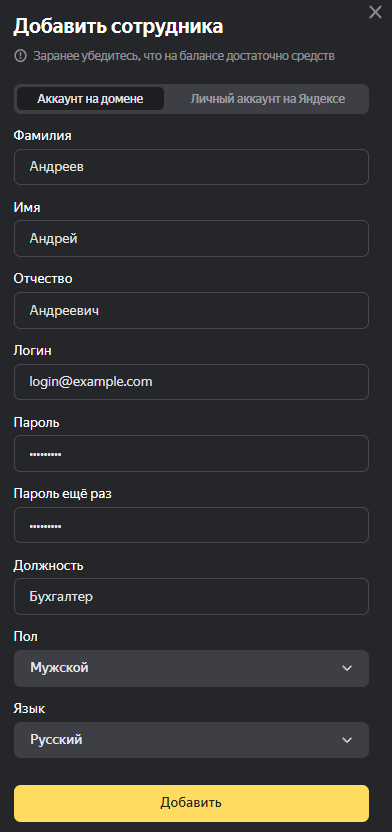Click the Должность field label
This screenshot has height=832, width=392.
point(48,566)
